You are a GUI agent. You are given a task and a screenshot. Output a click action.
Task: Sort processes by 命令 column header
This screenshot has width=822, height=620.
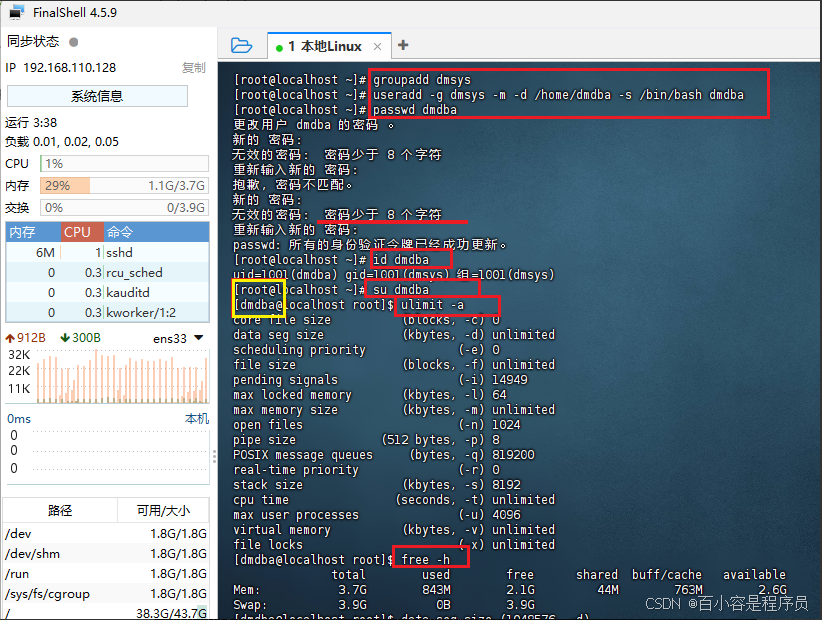pyautogui.click(x=156, y=232)
